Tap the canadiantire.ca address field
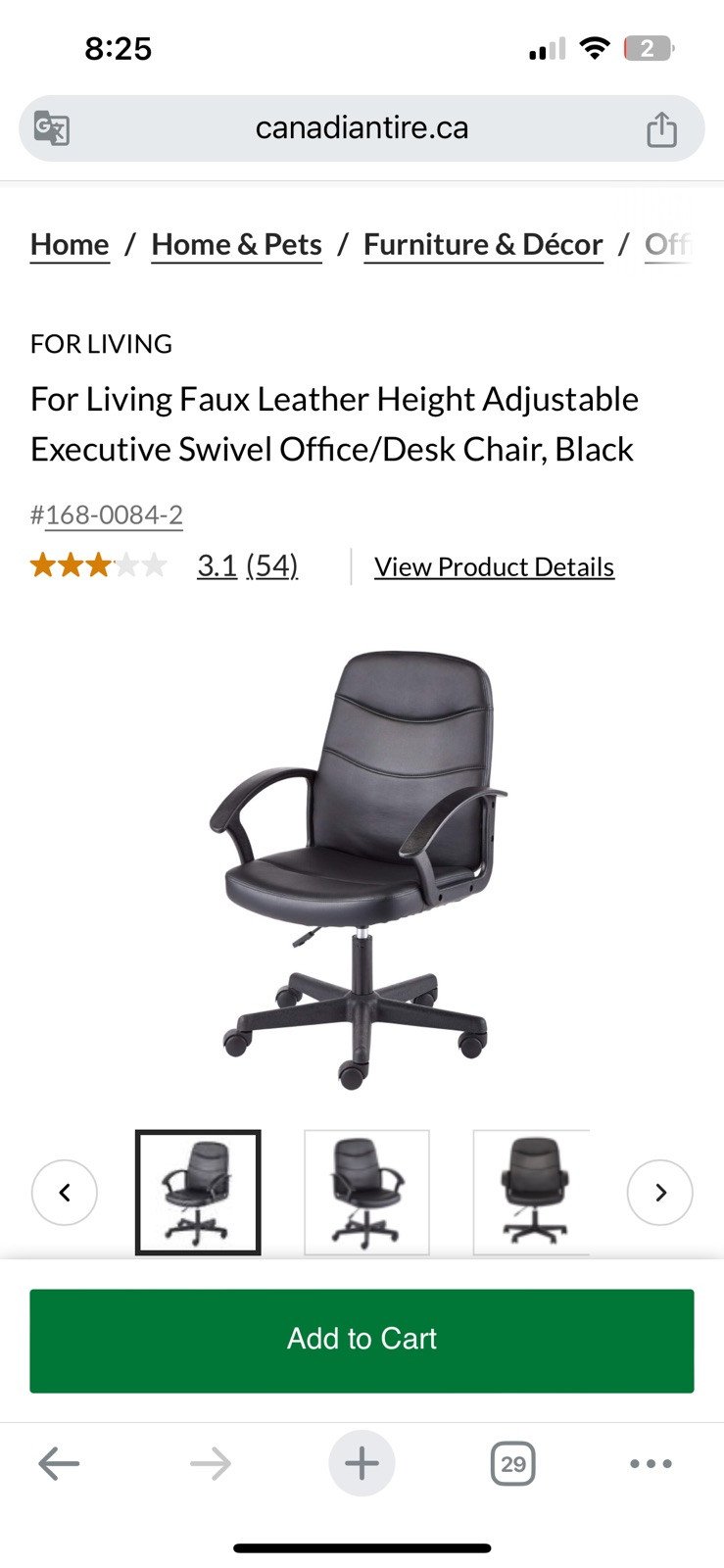Image resolution: width=724 pixels, height=1568 pixels. pyautogui.click(x=362, y=128)
